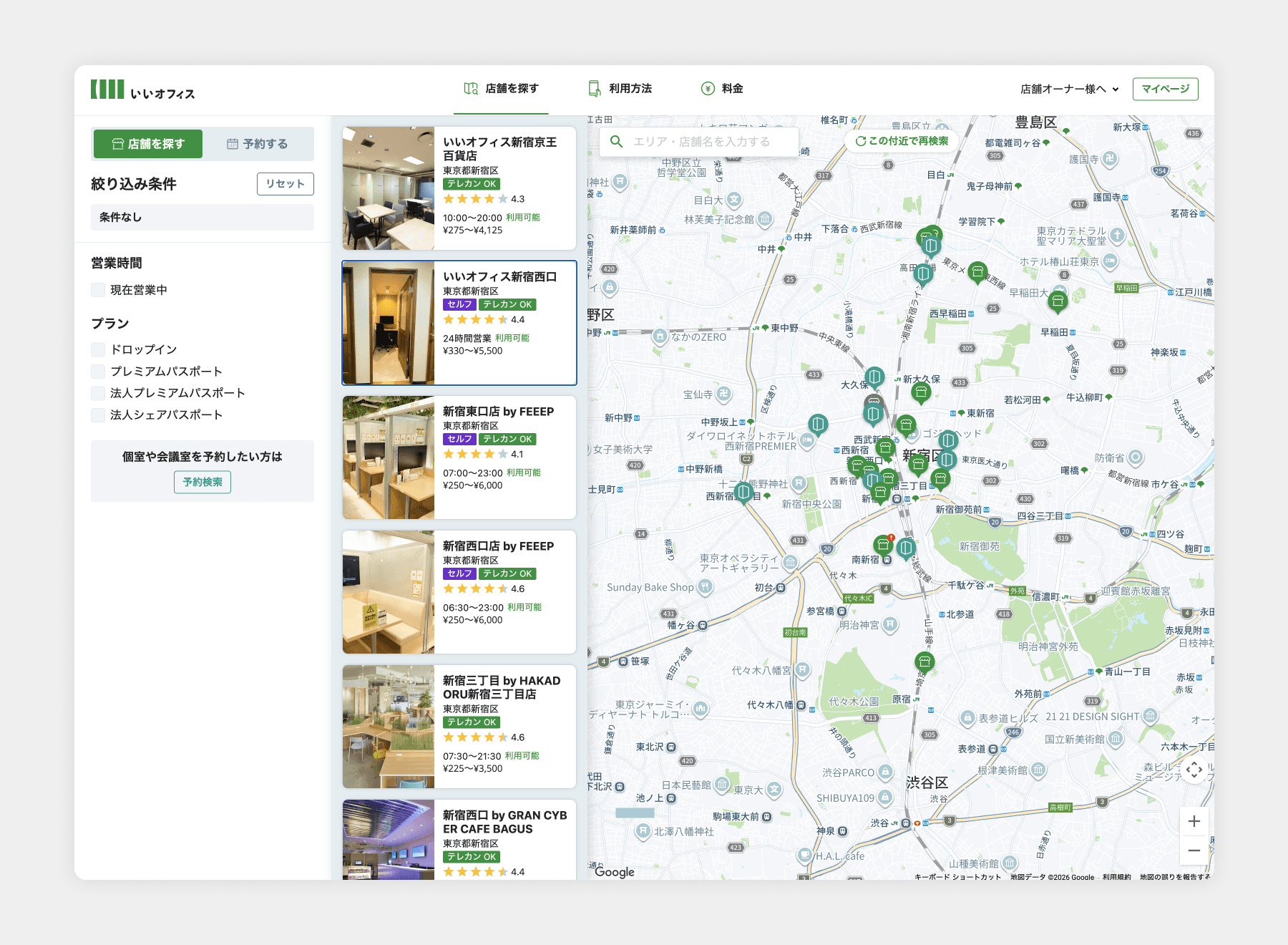Image resolution: width=1288 pixels, height=945 pixels.
Task: Click the map pin next to 新大久保 label
Action: (x=921, y=392)
